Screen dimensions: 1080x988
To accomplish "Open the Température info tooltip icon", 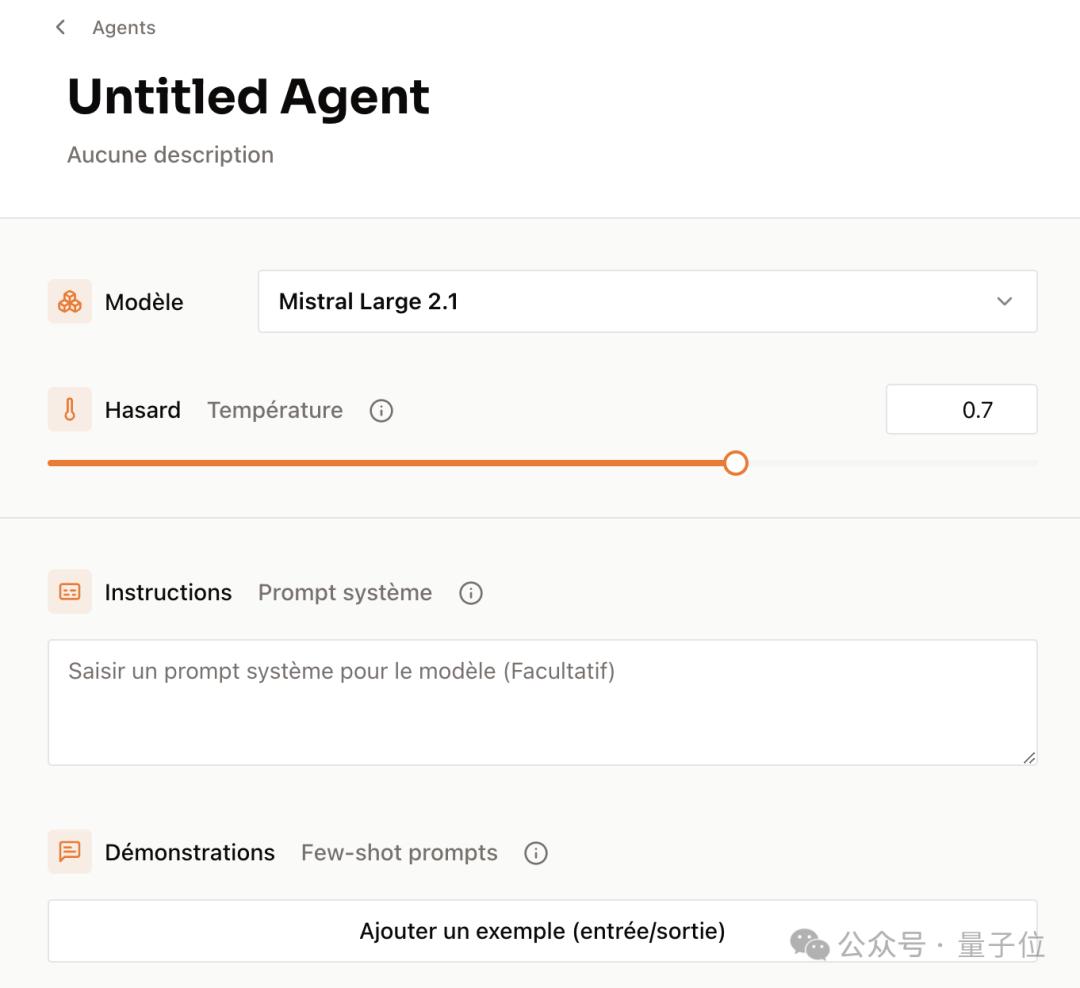I will 381,410.
